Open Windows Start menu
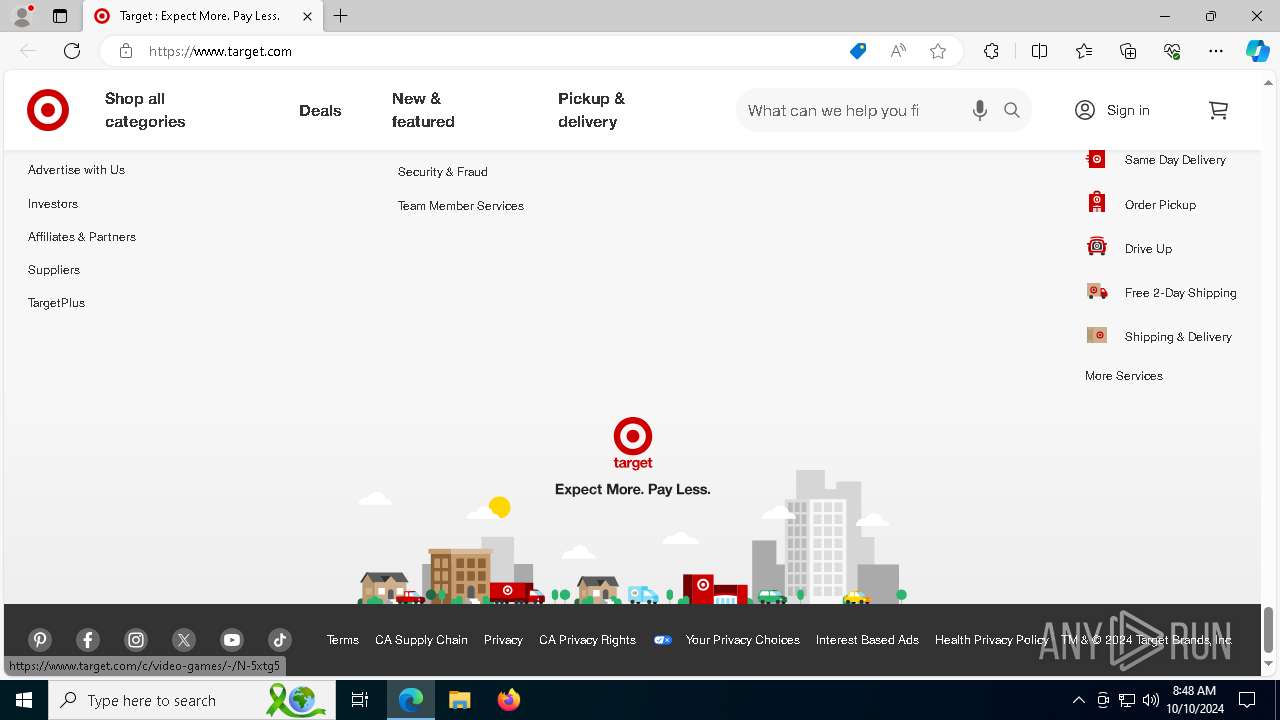The width and height of the screenshot is (1280, 720). coord(24,700)
